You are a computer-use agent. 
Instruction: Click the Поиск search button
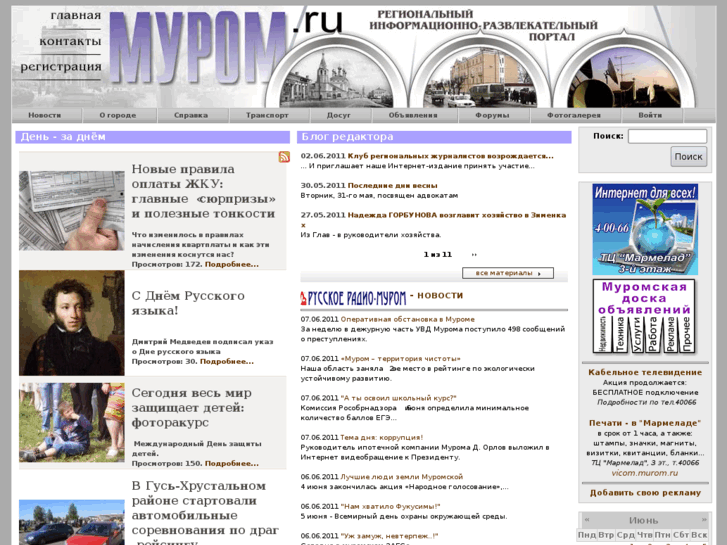pos(689,157)
